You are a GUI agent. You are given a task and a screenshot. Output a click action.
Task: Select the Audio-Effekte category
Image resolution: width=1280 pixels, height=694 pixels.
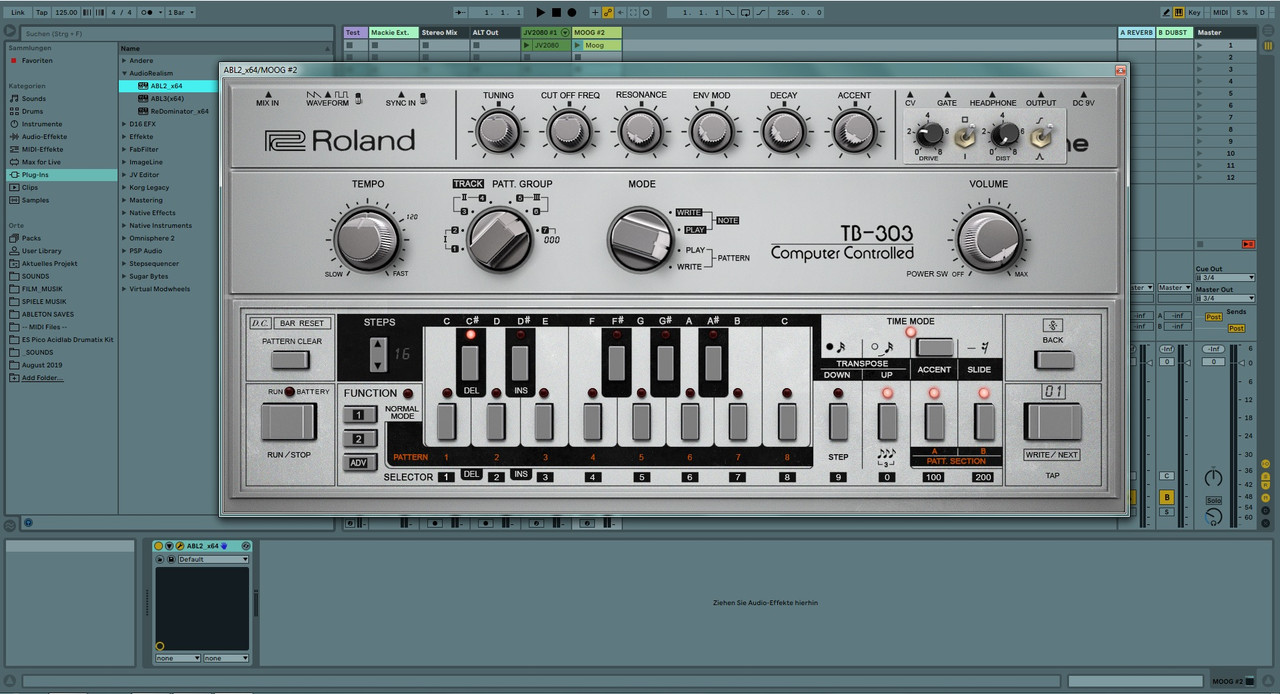pyautogui.click(x=45, y=136)
